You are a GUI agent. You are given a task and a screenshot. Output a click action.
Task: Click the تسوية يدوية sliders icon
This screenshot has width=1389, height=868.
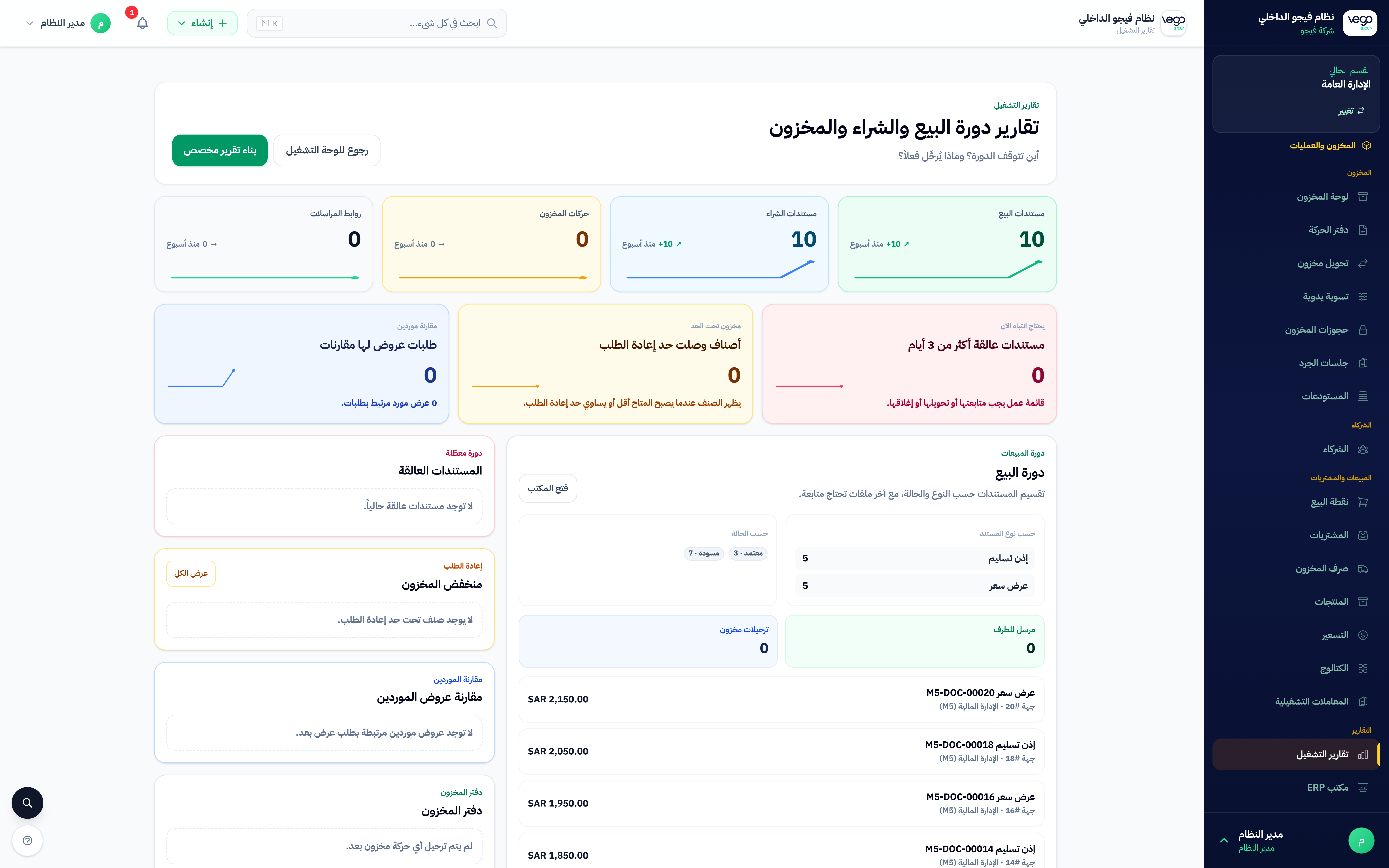click(x=1363, y=297)
